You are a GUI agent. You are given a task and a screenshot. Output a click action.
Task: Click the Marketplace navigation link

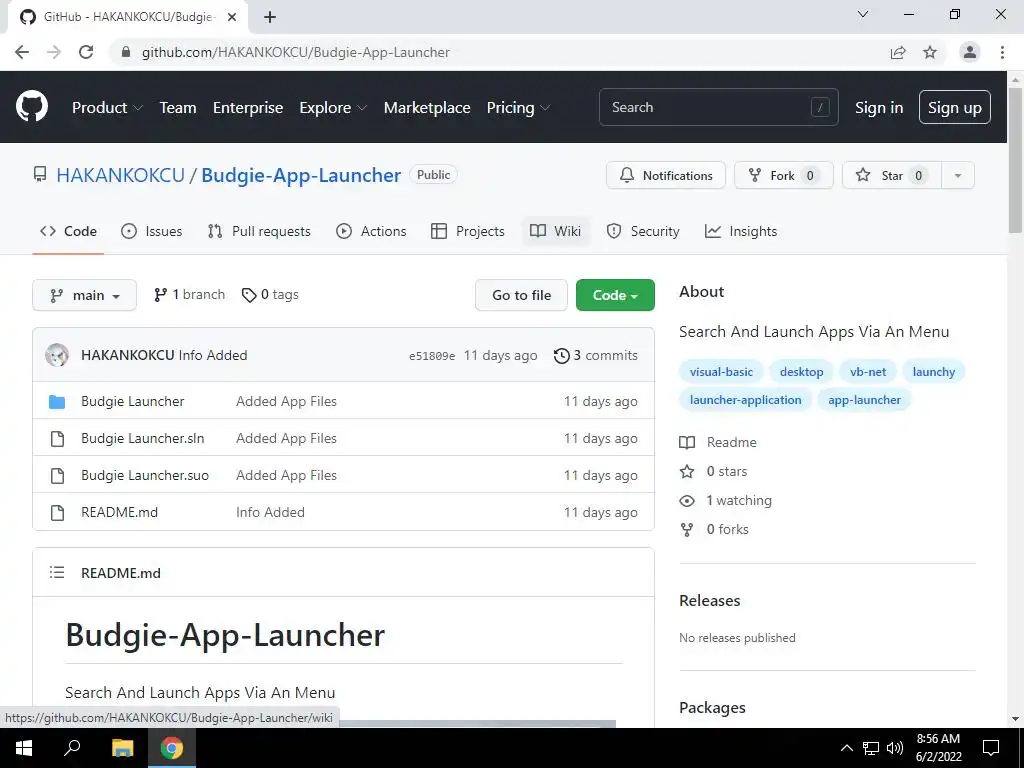(x=427, y=107)
